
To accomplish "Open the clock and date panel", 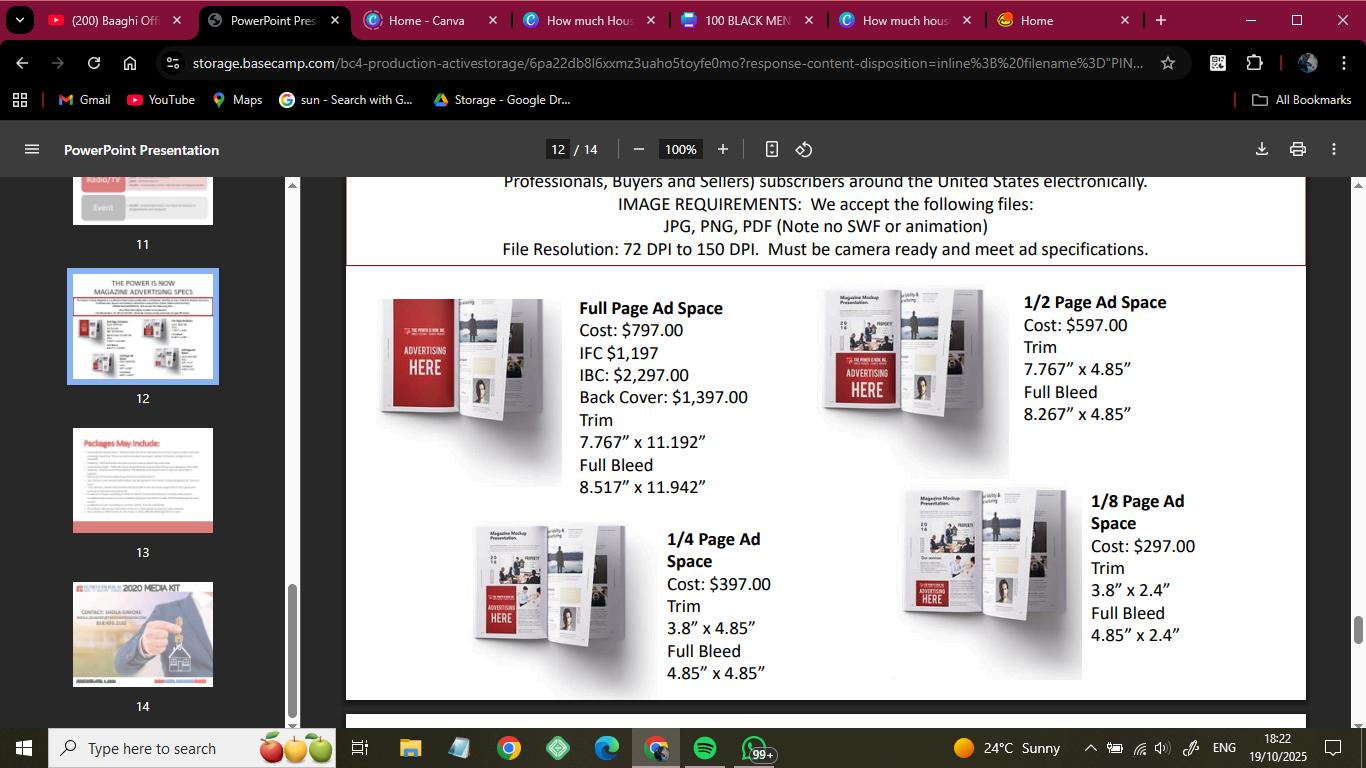I will pyautogui.click(x=1277, y=748).
